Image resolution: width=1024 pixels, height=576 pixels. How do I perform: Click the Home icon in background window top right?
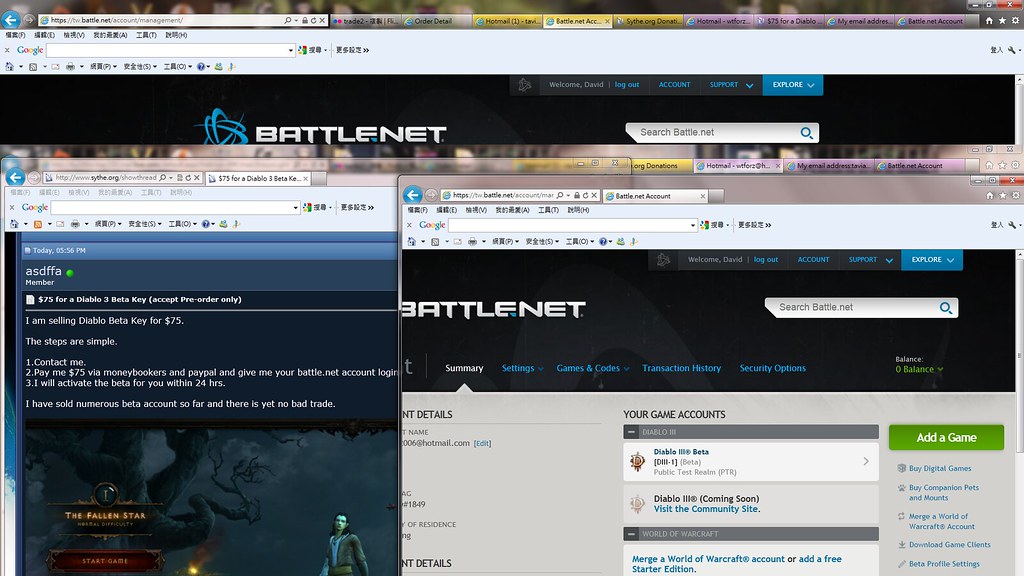click(x=989, y=21)
